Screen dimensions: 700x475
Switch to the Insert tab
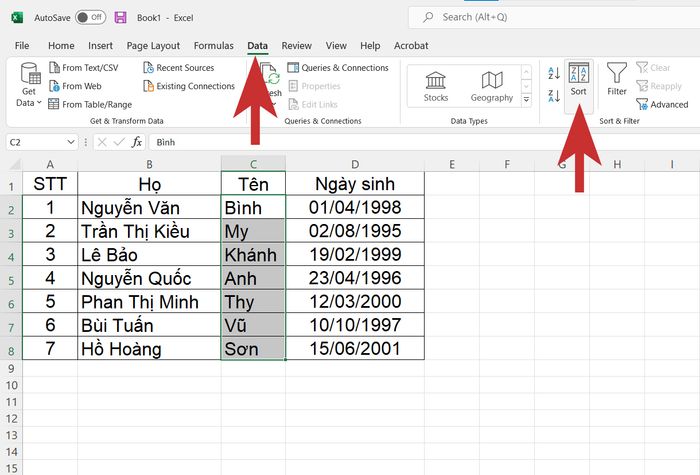point(100,46)
